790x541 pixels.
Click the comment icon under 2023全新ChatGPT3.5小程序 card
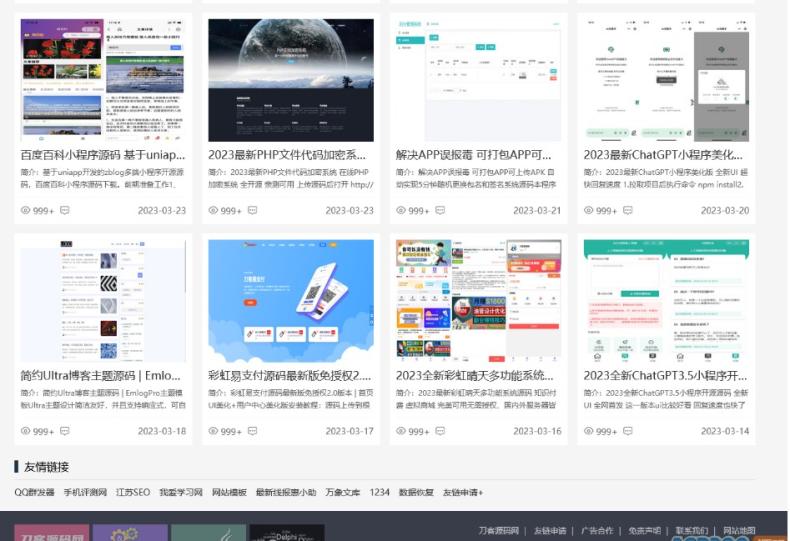click(x=627, y=432)
